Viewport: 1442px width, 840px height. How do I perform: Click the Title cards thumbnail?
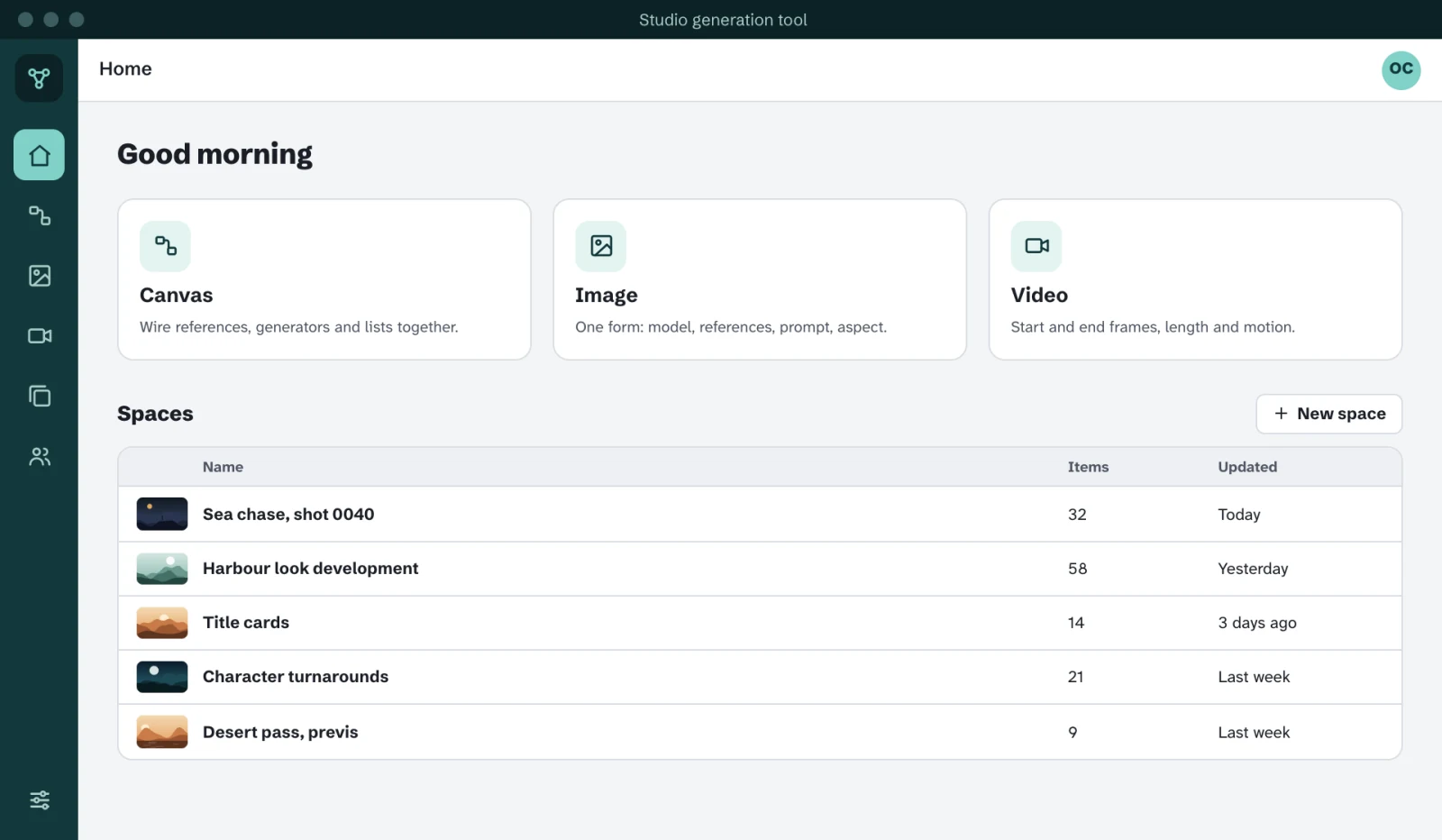point(162,623)
